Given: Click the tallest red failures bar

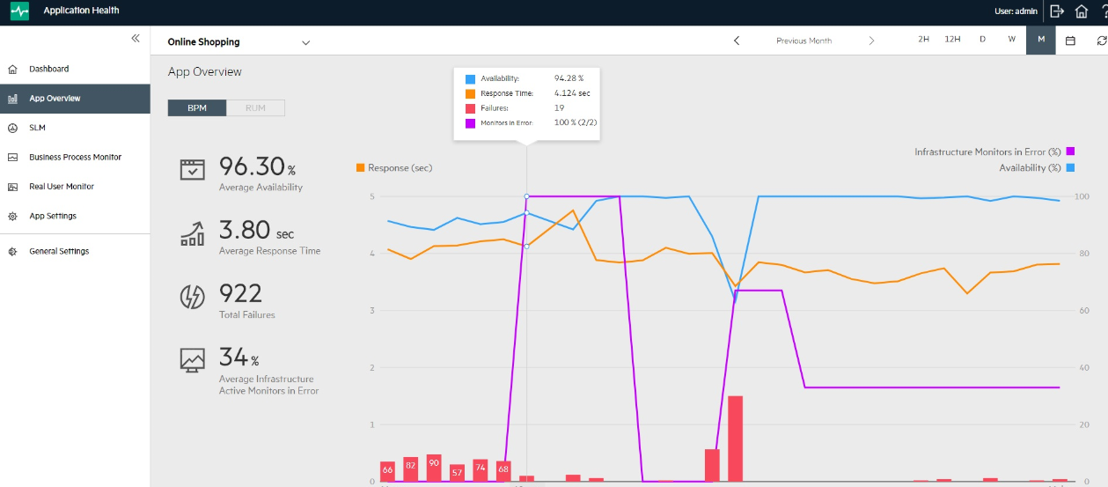Looking at the screenshot, I should click(x=735, y=438).
